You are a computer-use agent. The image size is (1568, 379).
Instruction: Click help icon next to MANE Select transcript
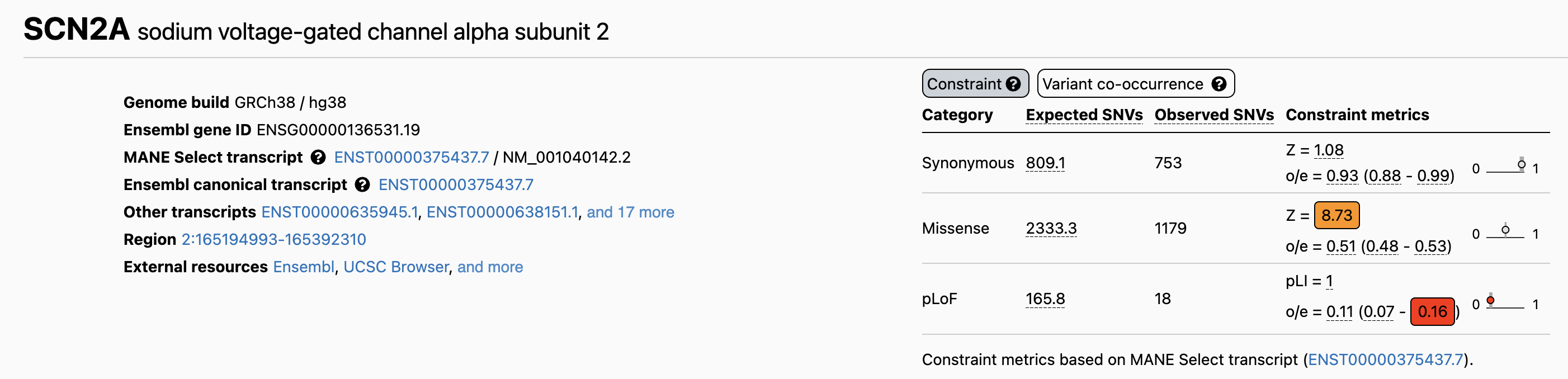[318, 158]
